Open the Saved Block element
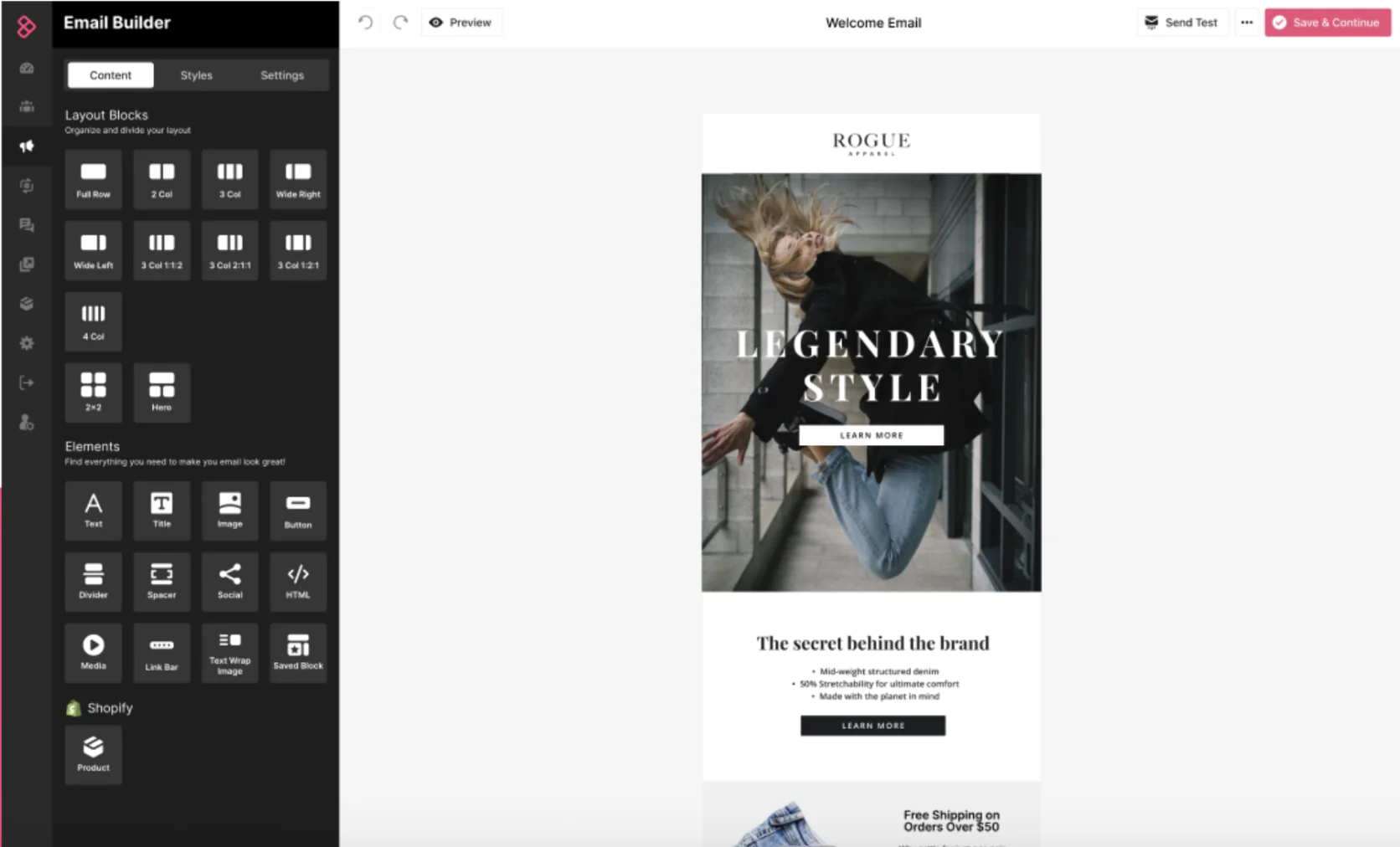 [x=298, y=653]
